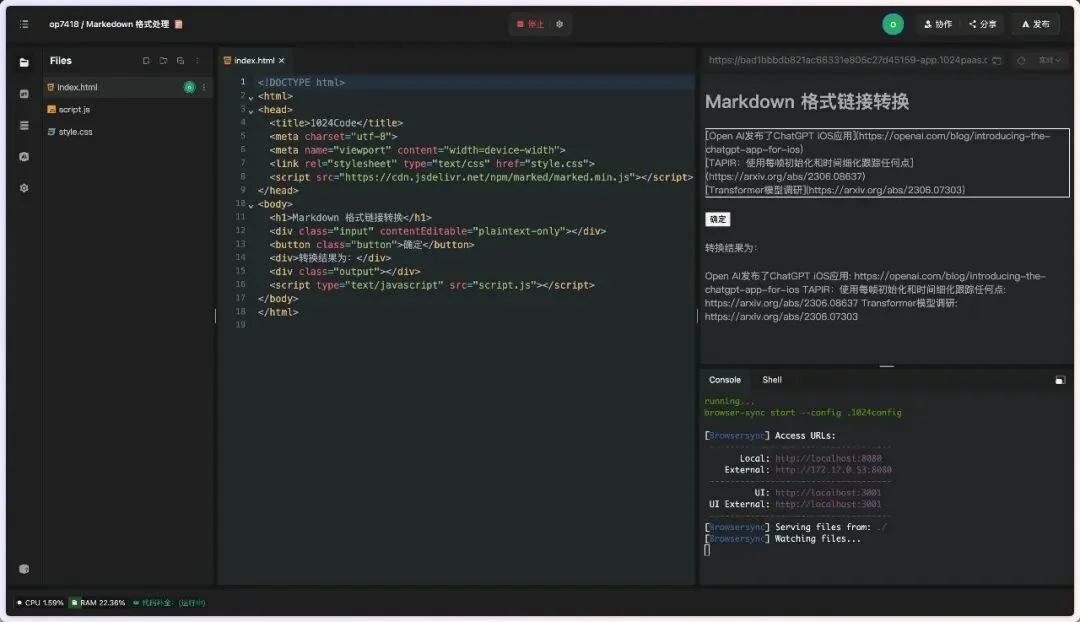Open the fourth sidebar icon above settings

[24, 157]
